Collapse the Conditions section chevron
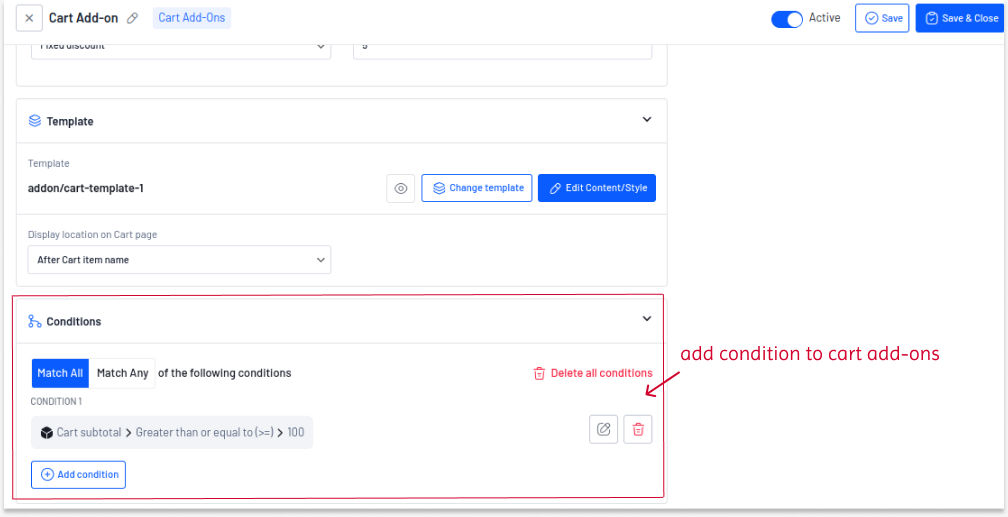 point(647,319)
